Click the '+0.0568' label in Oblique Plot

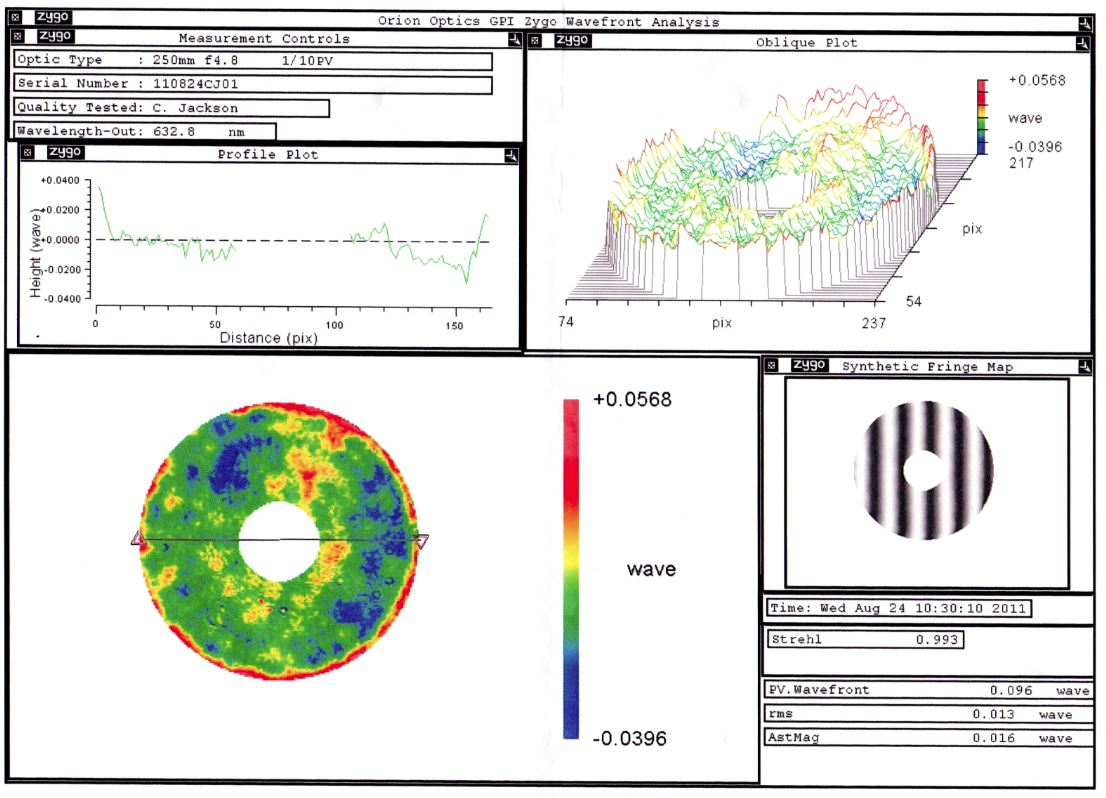click(1037, 80)
